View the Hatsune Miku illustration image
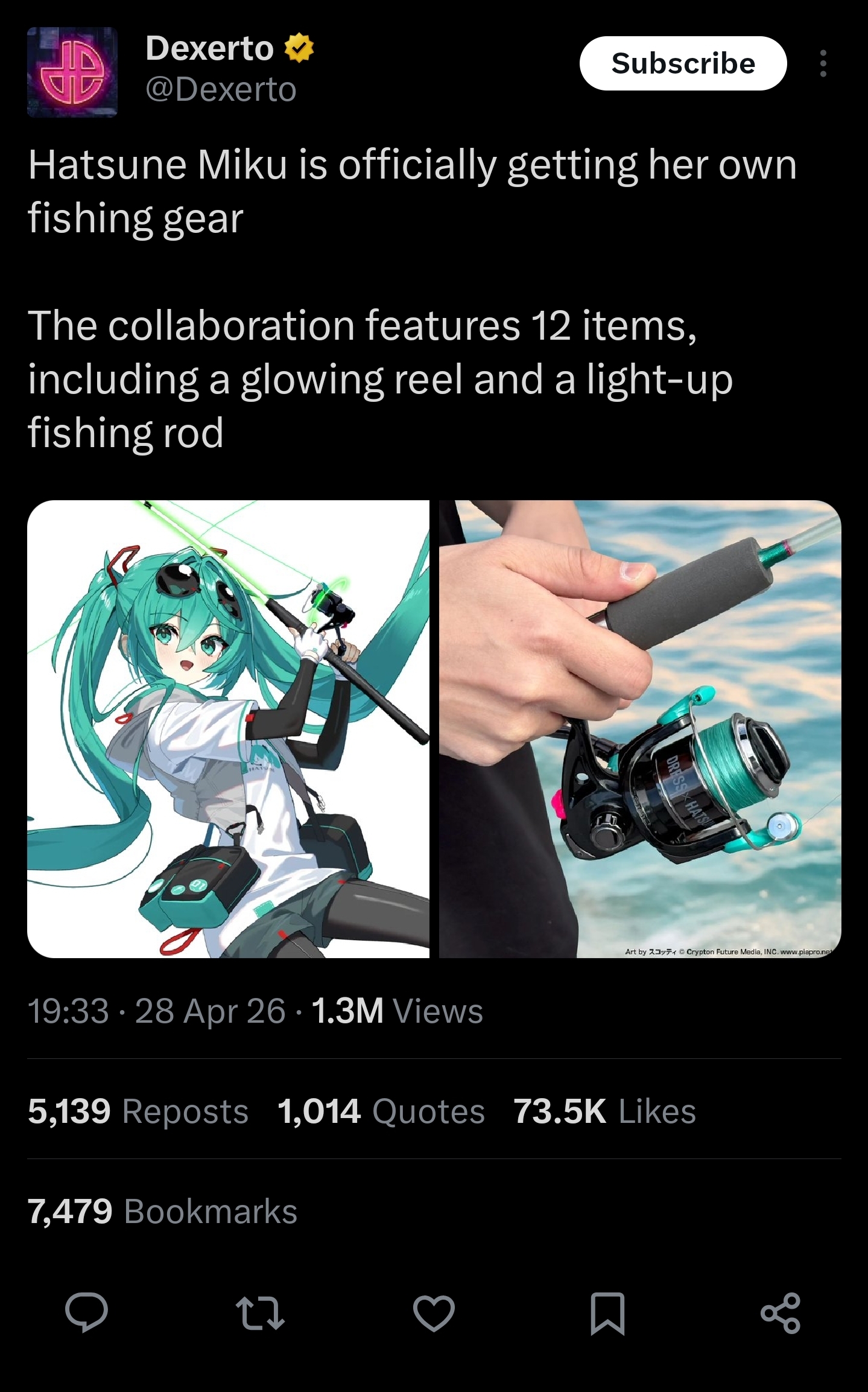 (228, 729)
